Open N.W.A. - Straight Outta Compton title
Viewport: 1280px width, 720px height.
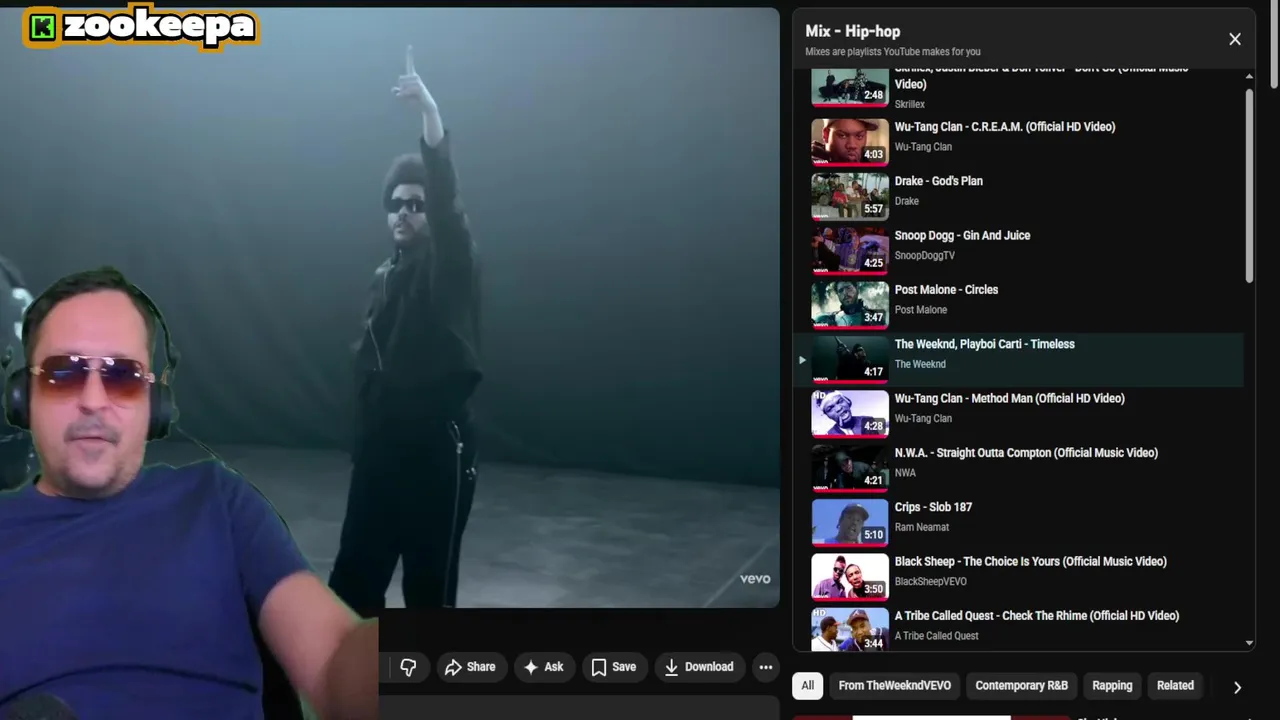coord(1026,452)
